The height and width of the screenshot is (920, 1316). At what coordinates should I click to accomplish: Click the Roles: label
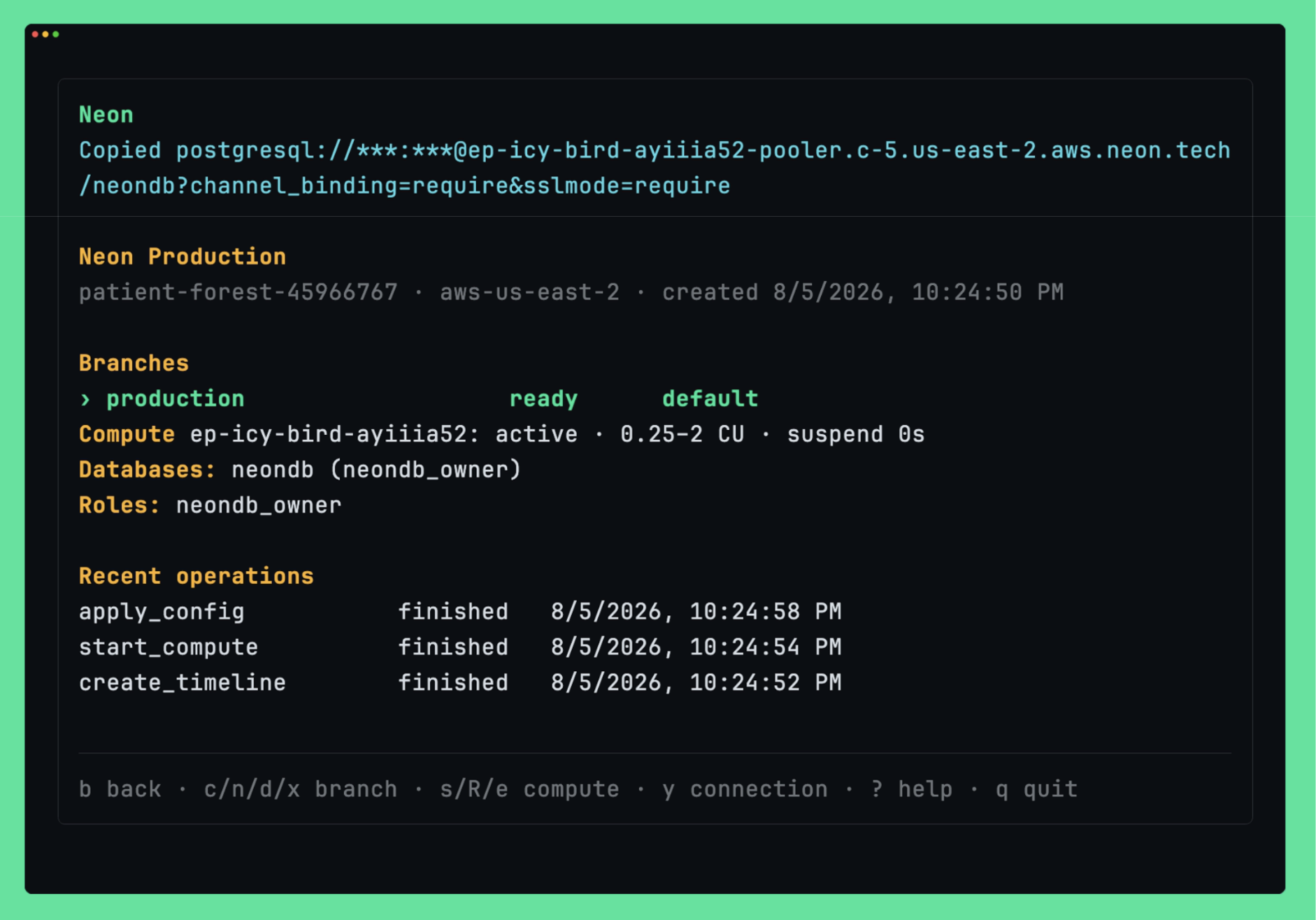(x=120, y=505)
